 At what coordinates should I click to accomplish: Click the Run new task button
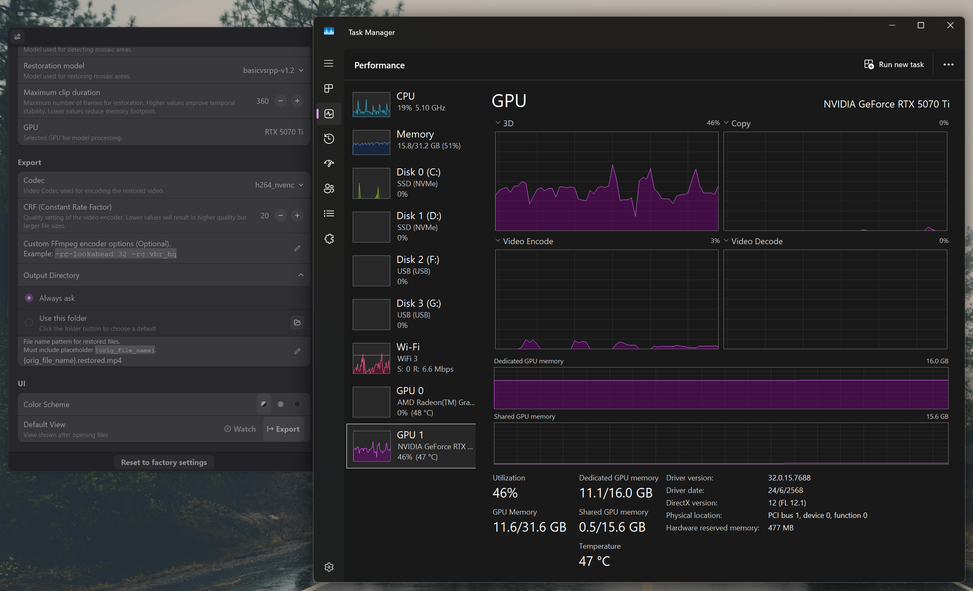(x=894, y=65)
